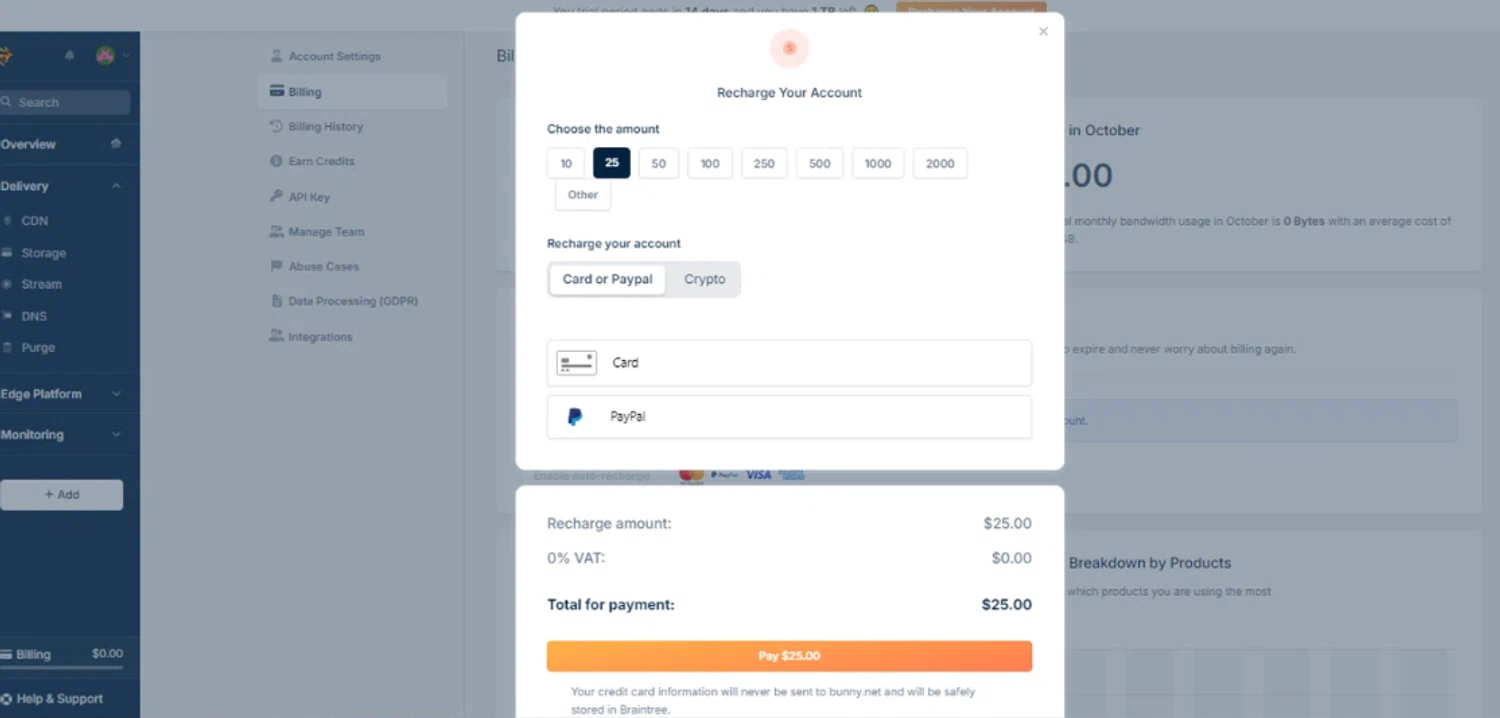
Task: Open Account Settings menu entry
Action: point(334,56)
